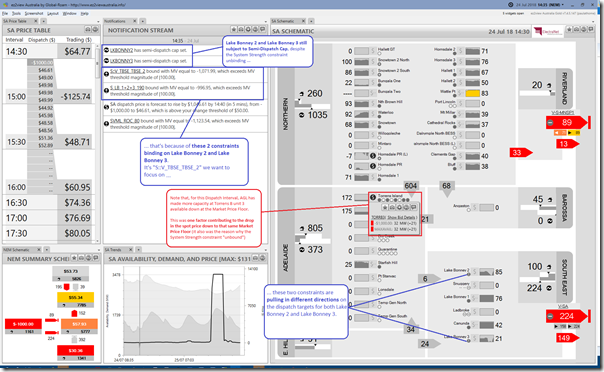Click the clock icon beside the date in title bar
Image resolution: width=604 pixels, height=372 pixels.
(511, 5)
